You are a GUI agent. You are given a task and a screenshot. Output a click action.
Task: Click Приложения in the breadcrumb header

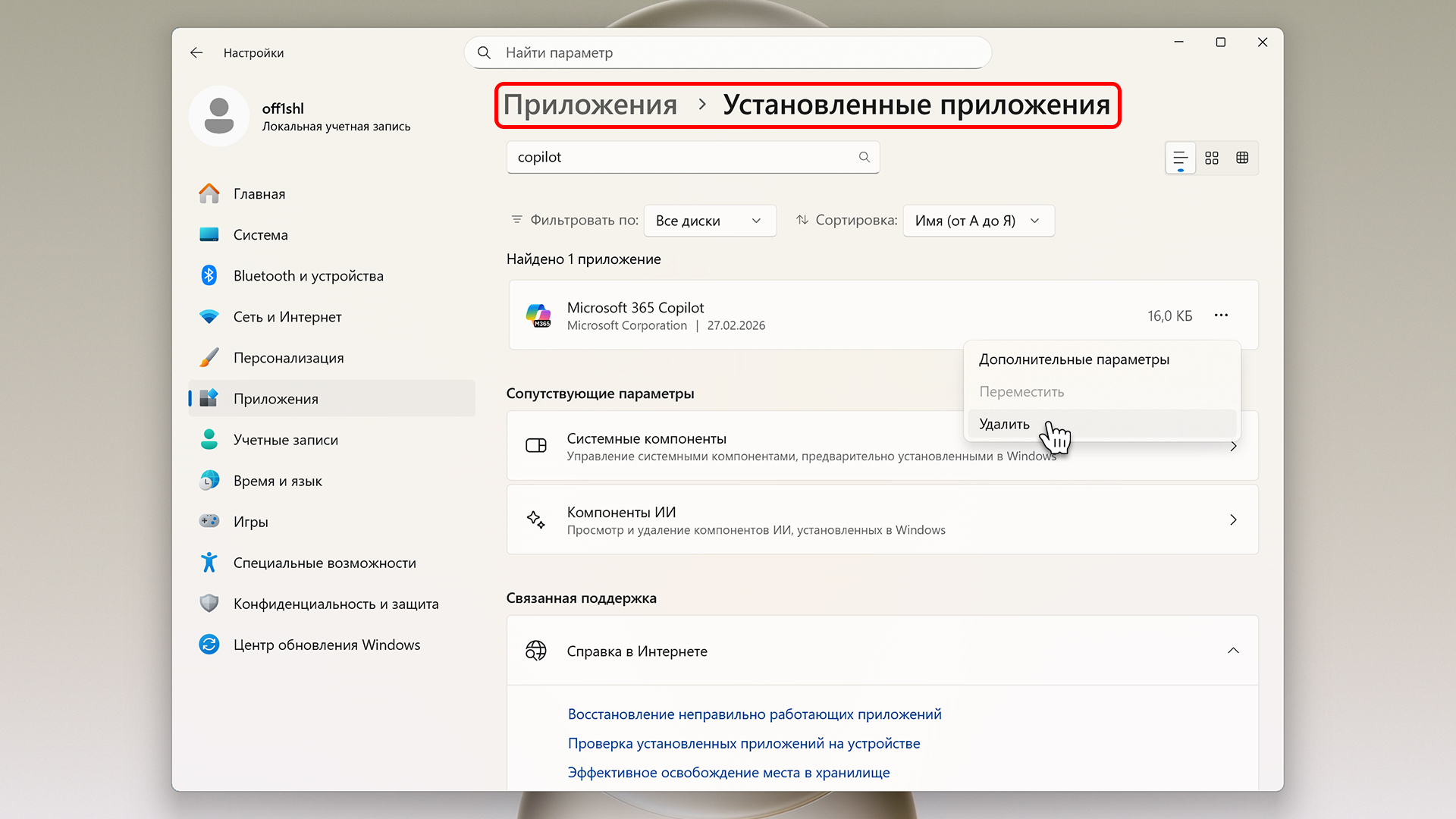click(590, 105)
